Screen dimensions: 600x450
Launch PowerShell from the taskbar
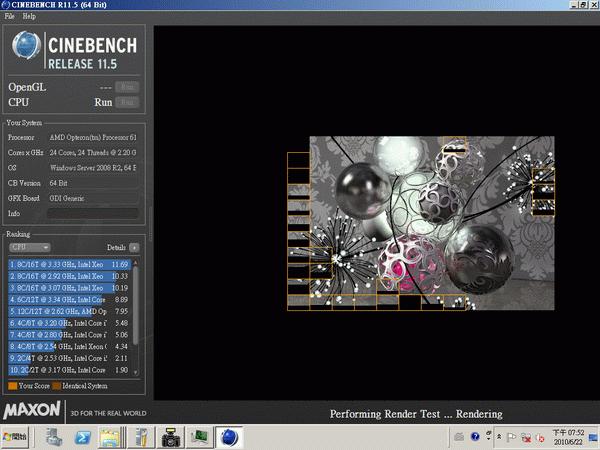coord(82,437)
